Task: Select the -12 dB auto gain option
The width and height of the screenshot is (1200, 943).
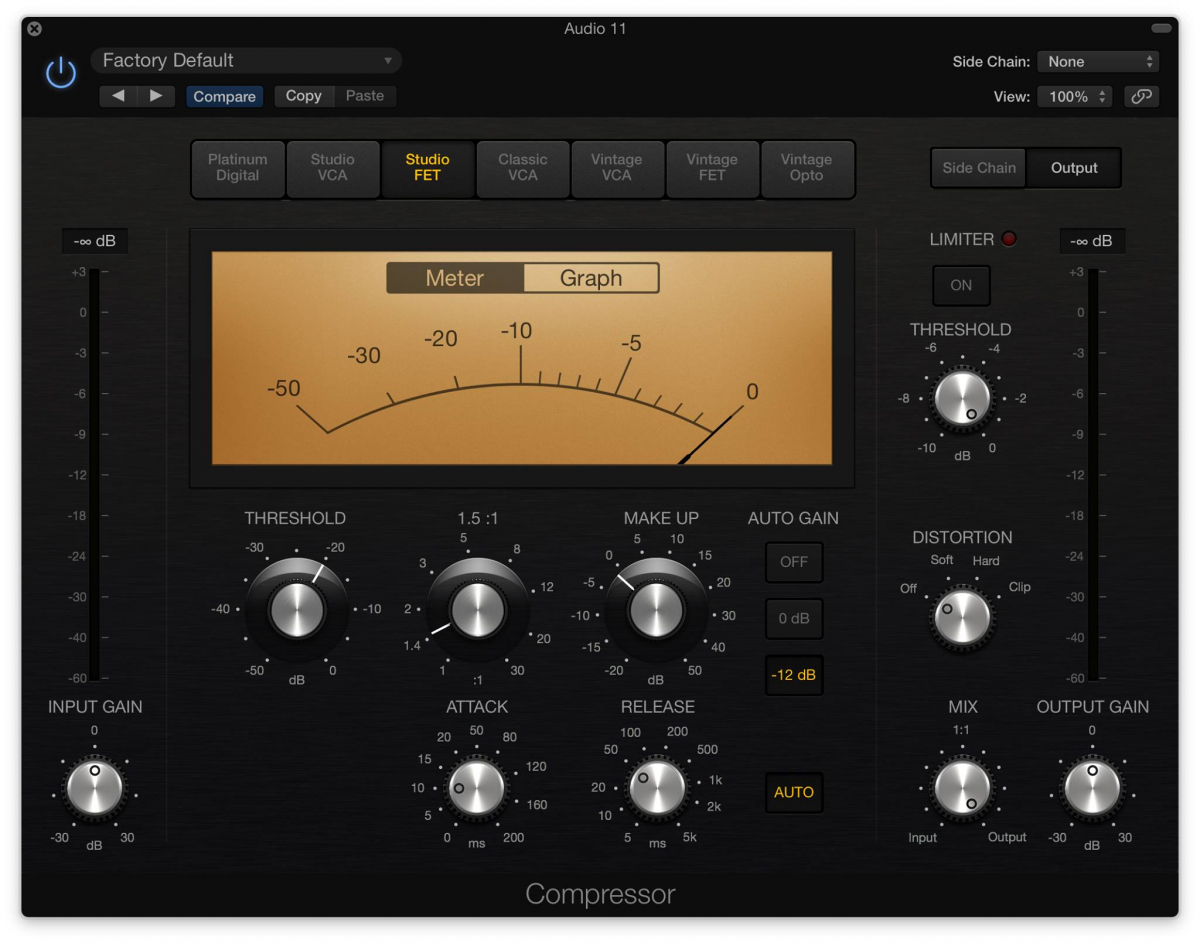Action: click(794, 675)
